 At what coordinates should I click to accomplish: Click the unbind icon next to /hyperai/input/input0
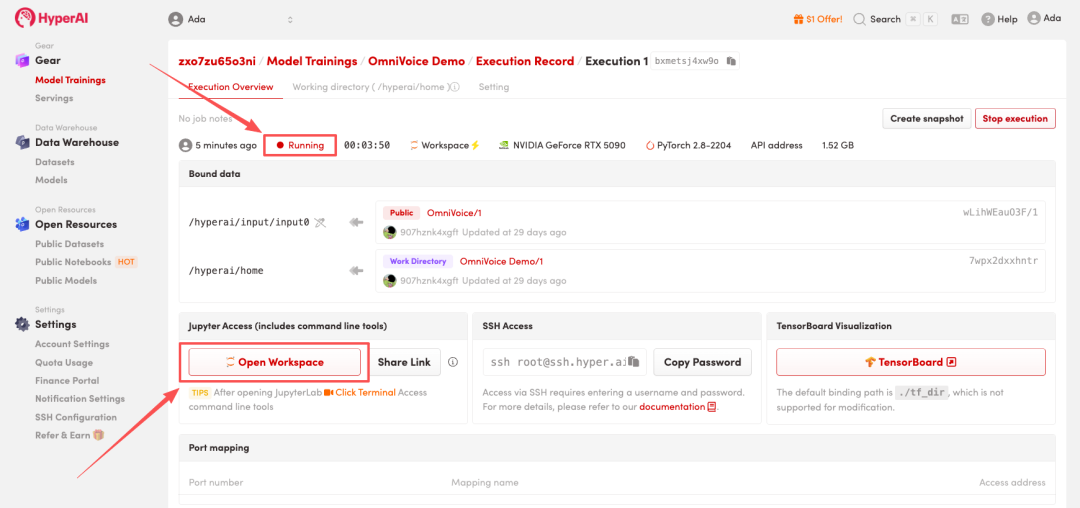pyautogui.click(x=320, y=222)
